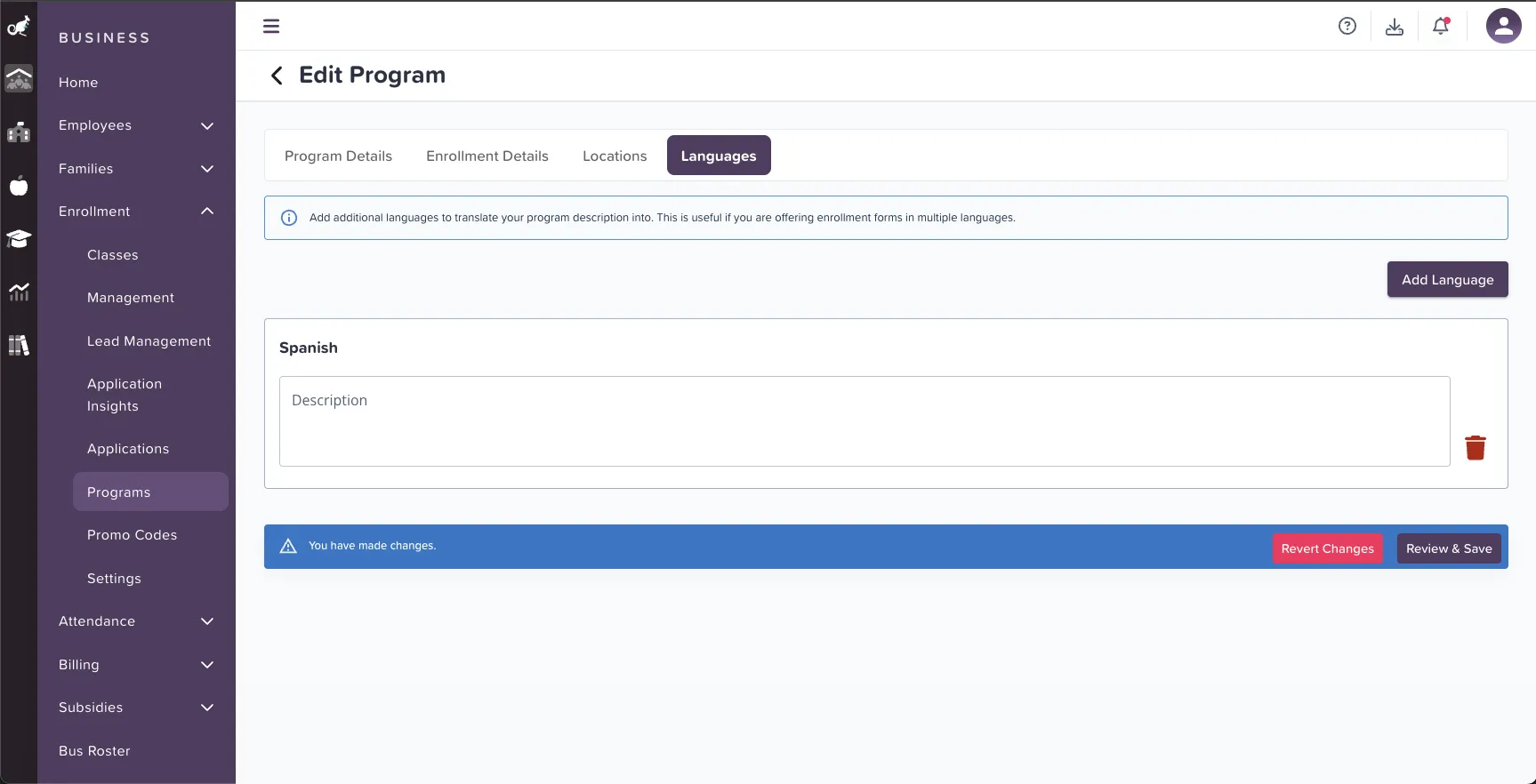Open the chart analytics icon in sidebar
The image size is (1536, 784).
point(19,292)
